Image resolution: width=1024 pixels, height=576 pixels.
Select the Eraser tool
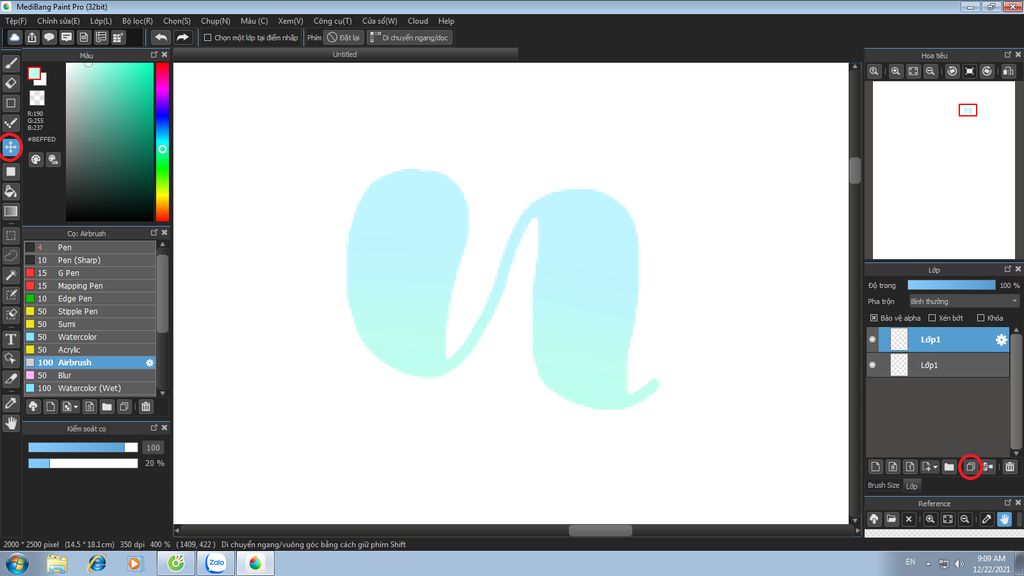pyautogui.click(x=10, y=83)
